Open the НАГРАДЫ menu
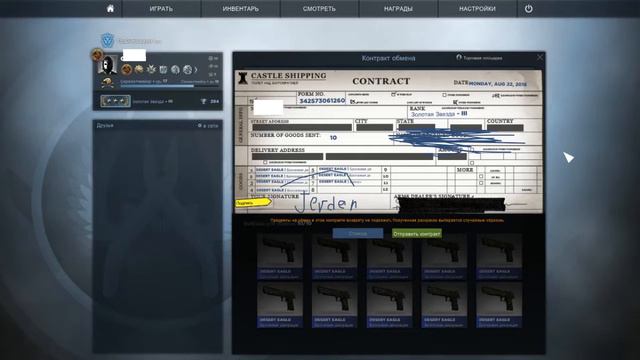Viewport: 640px width, 360px height. (398, 9)
